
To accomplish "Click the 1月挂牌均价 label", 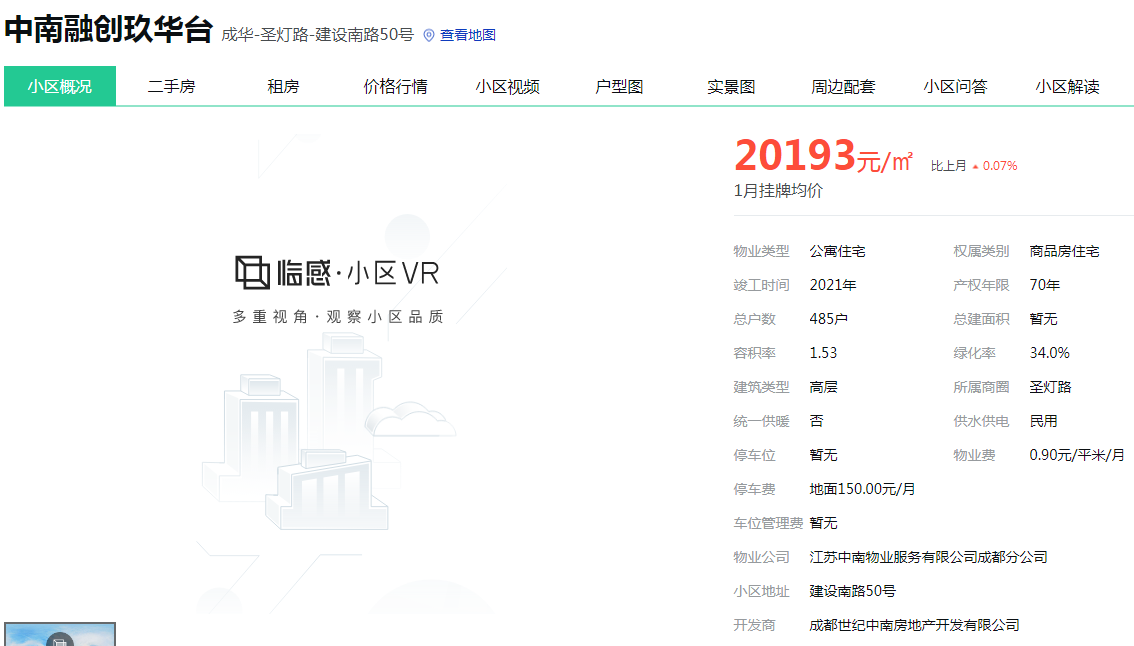I will 778,190.
